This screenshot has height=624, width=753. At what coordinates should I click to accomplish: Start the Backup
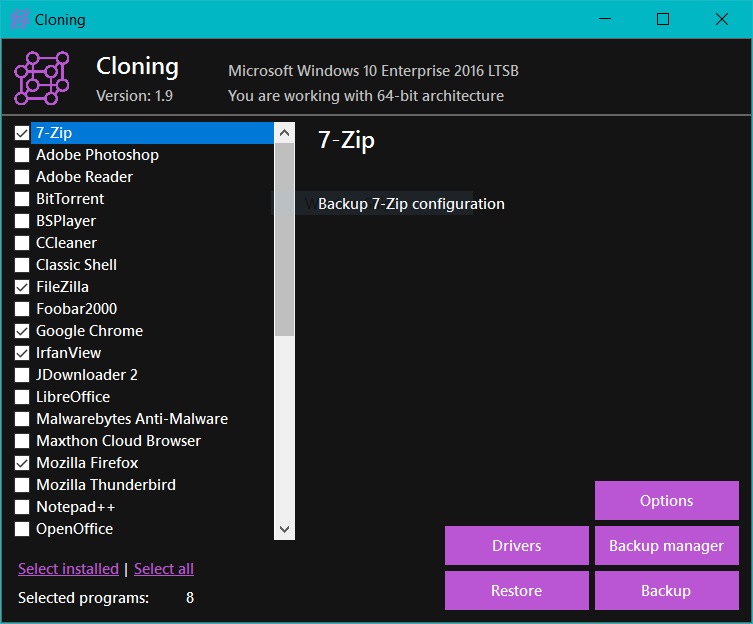667,590
